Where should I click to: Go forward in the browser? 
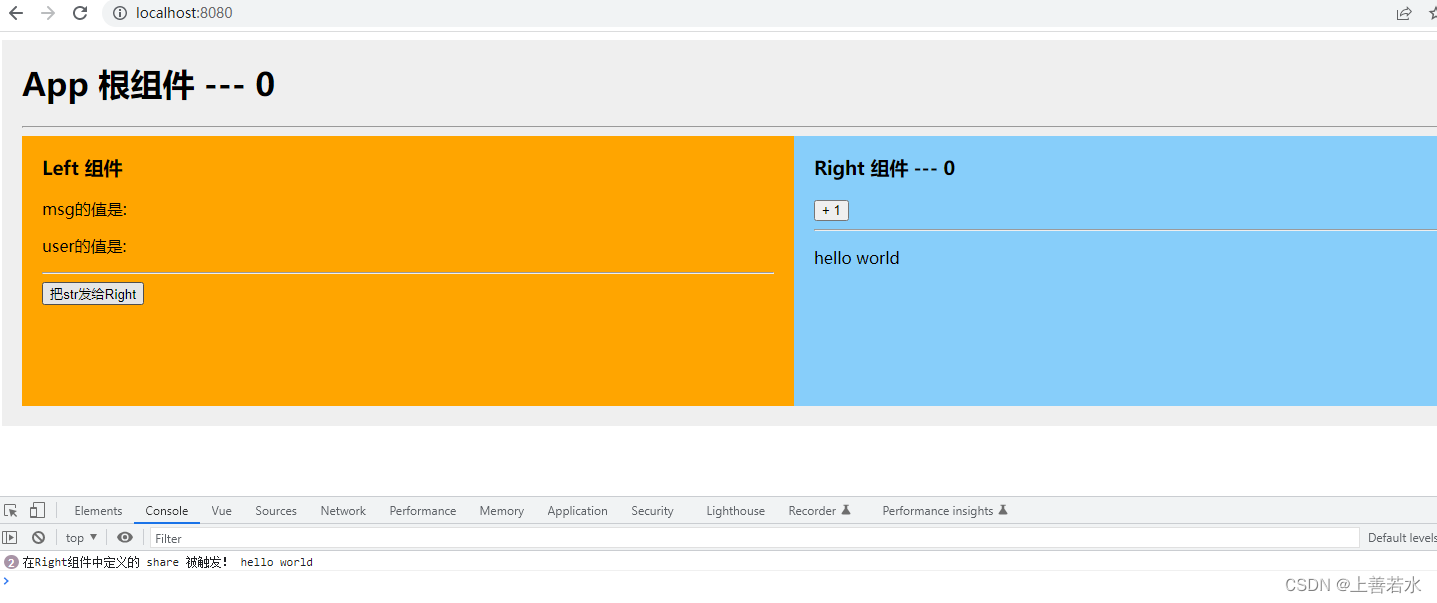coord(48,13)
